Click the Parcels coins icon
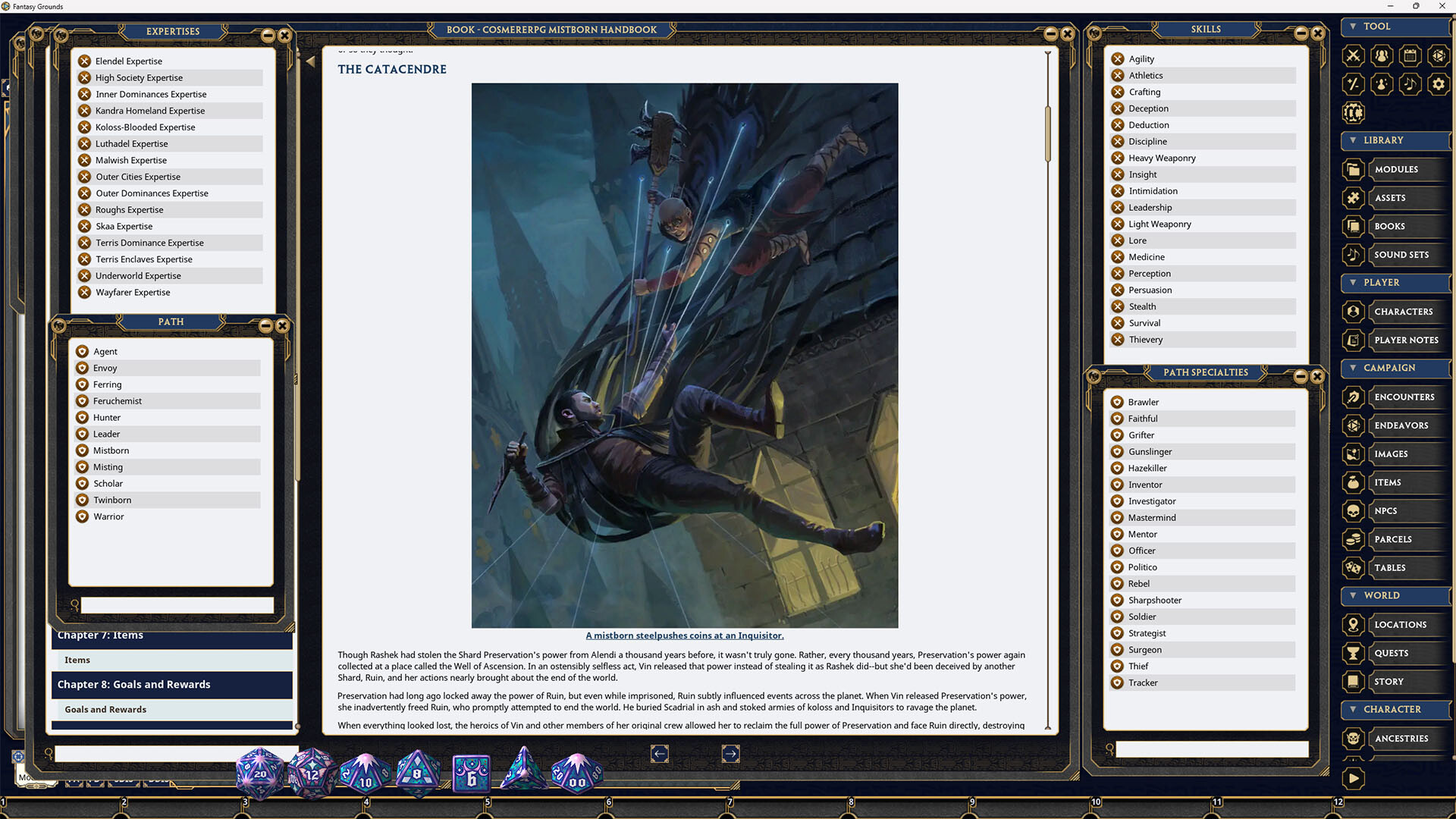Screen dimensions: 1456x819 1353,539
